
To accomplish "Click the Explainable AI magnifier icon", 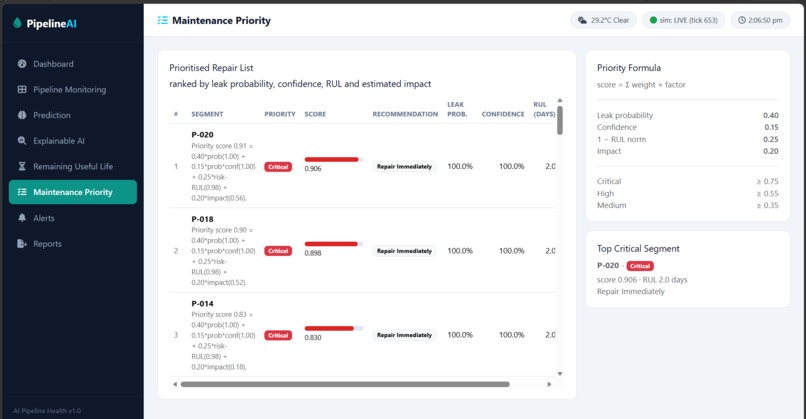I will [x=22, y=141].
